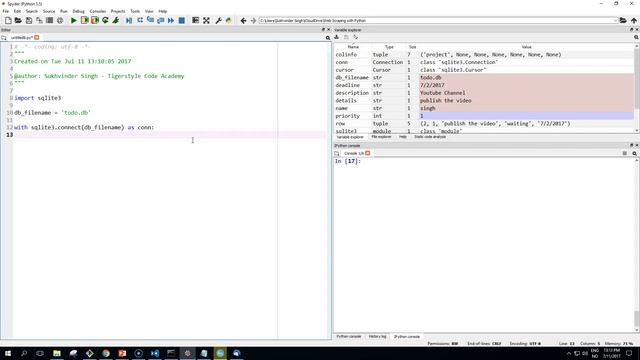Select the Variable explorer tab
This screenshot has width=640, height=360.
point(350,137)
